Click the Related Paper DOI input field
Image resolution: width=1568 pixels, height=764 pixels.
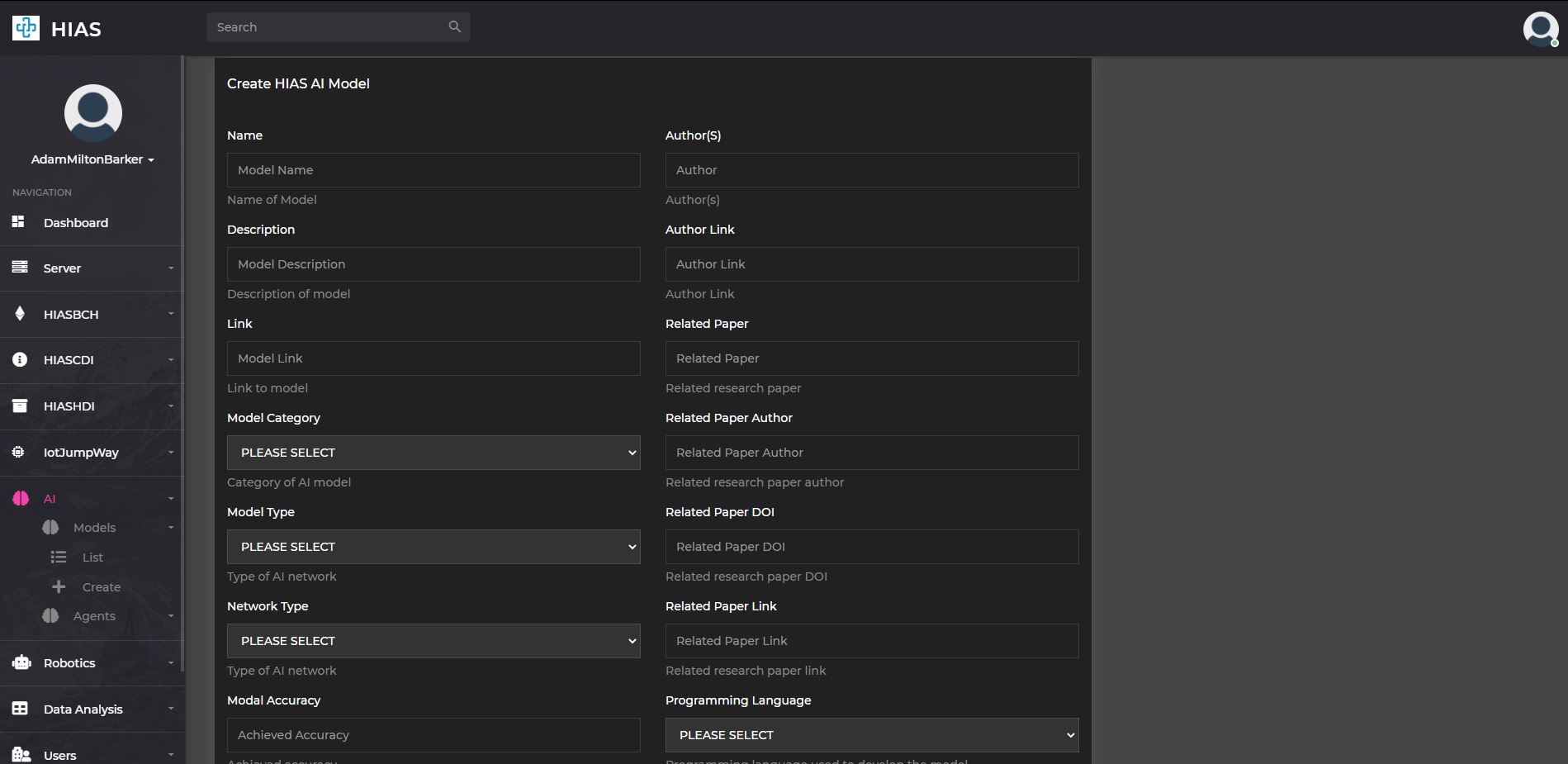[x=872, y=547]
